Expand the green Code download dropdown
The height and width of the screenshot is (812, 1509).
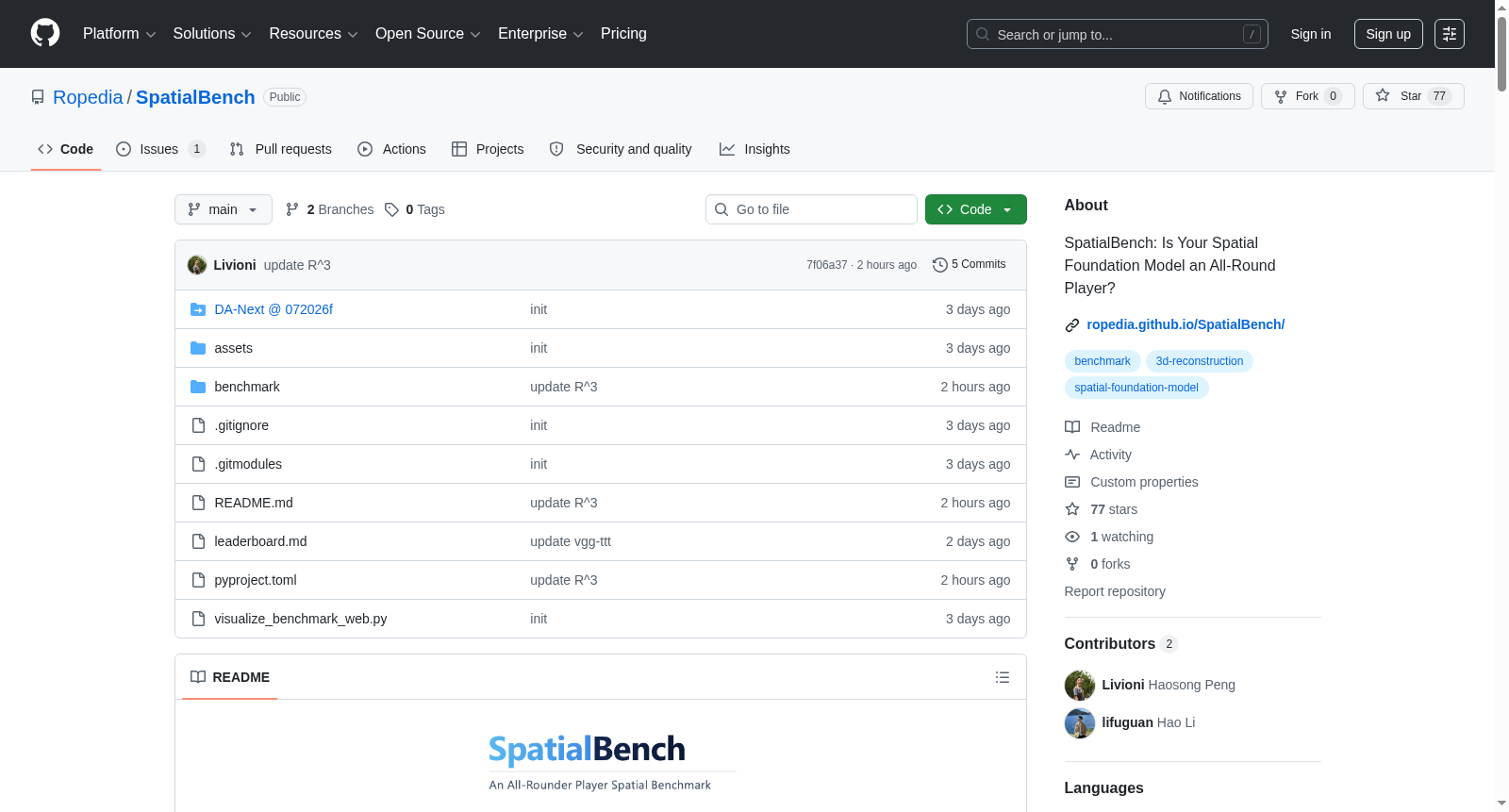976,209
